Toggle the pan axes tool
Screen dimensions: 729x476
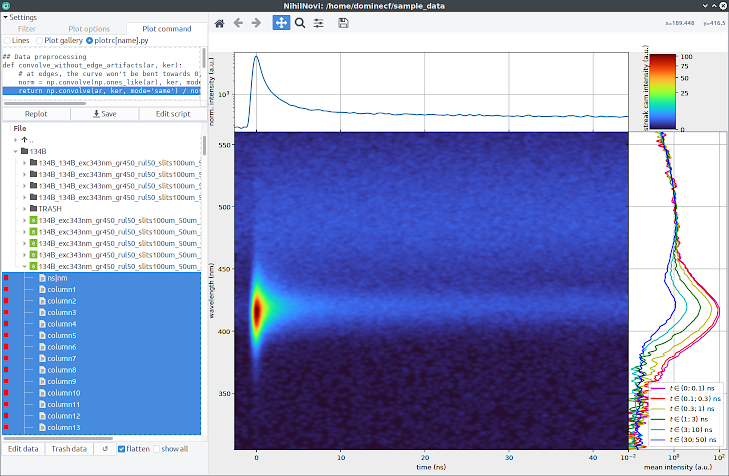[281, 23]
